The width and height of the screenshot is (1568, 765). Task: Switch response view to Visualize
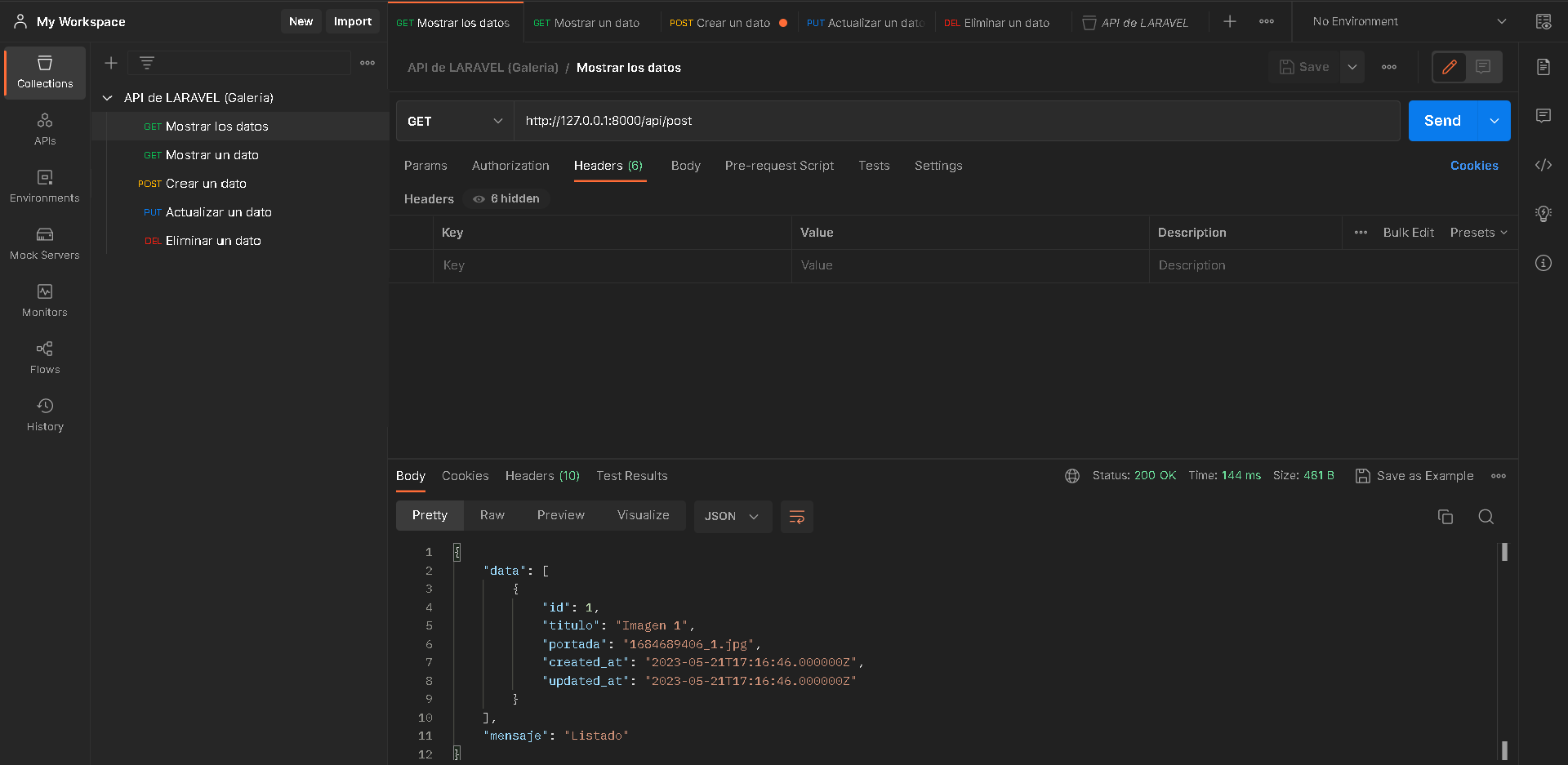tap(644, 515)
